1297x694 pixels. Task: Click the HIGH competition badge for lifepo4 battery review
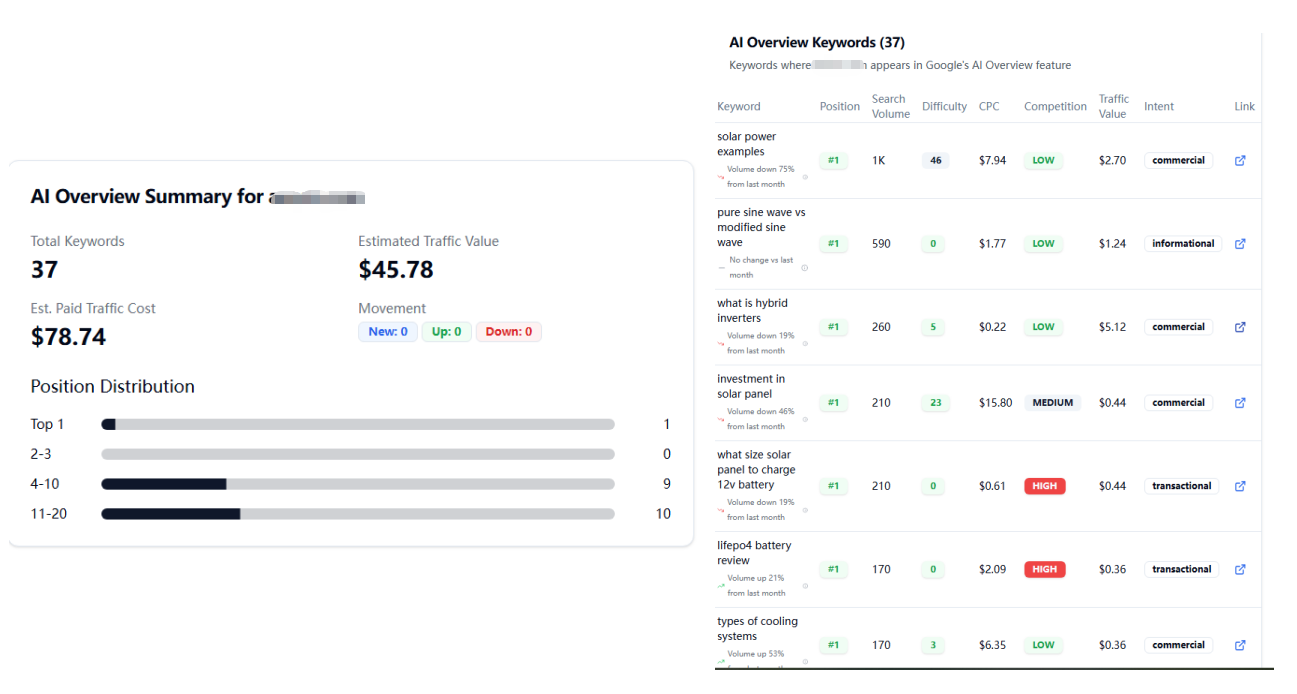coord(1044,569)
